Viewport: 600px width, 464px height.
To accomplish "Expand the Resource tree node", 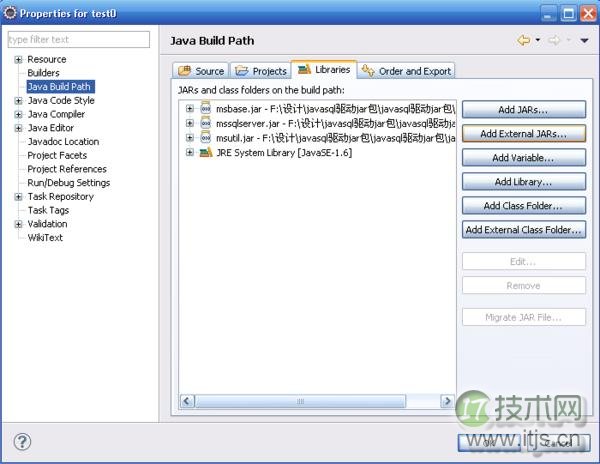I will 18,60.
